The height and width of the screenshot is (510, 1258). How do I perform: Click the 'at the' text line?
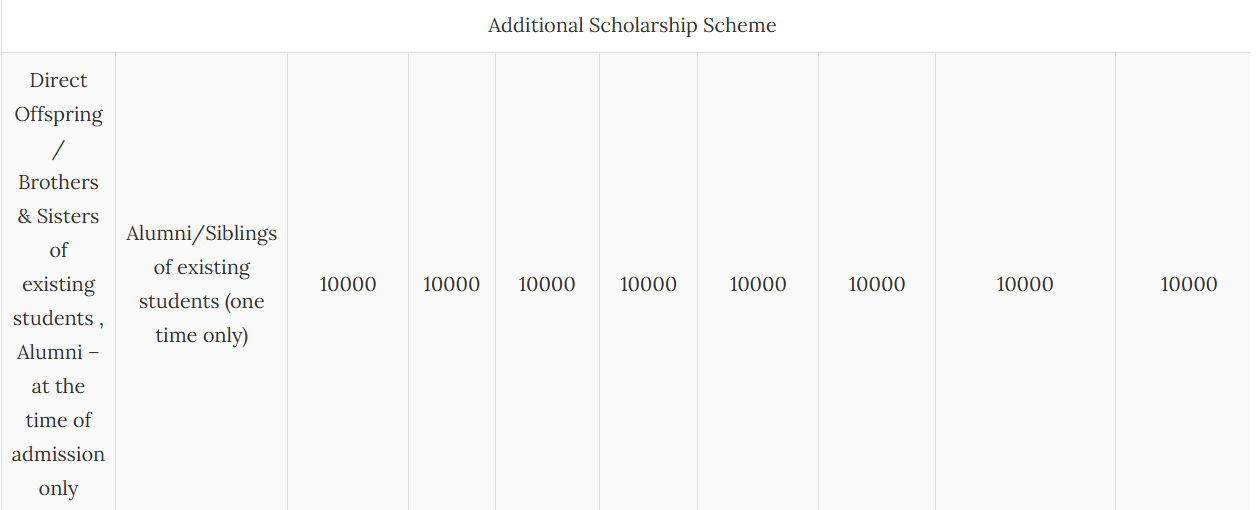pos(58,387)
